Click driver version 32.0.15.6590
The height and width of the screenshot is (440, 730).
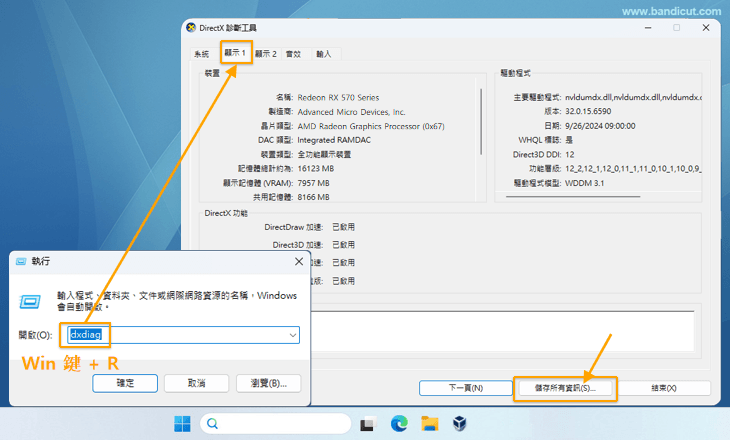(588, 111)
